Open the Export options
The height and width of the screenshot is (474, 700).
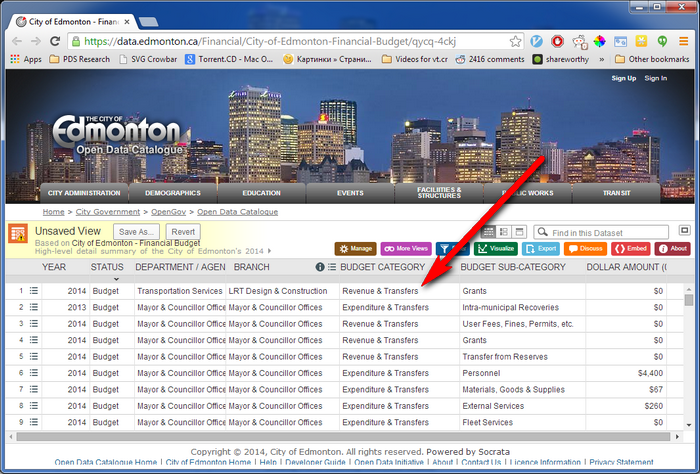[x=542, y=248]
